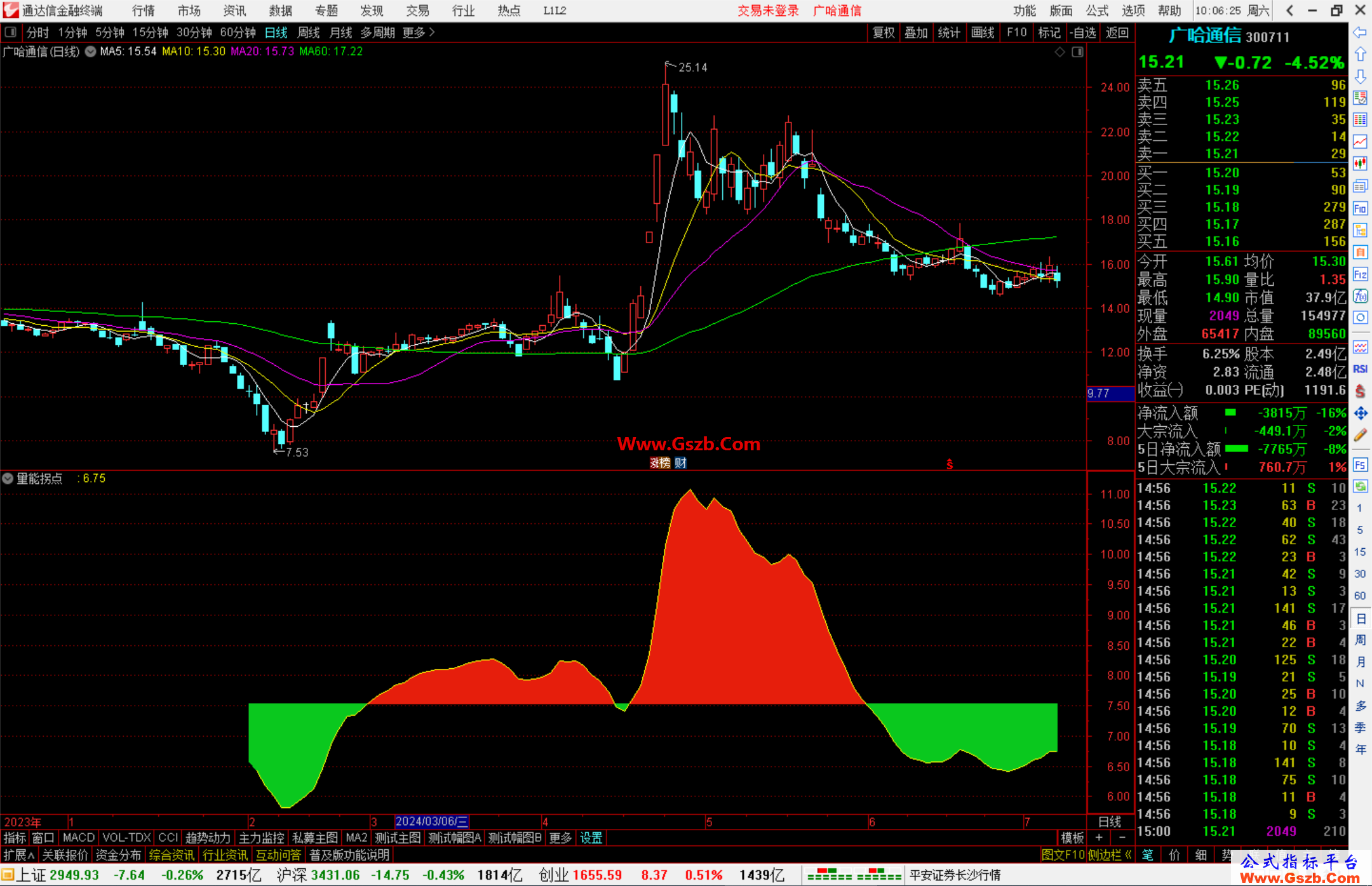Open the FS sidebar icon
The height and width of the screenshot is (886, 1372).
point(1360,465)
